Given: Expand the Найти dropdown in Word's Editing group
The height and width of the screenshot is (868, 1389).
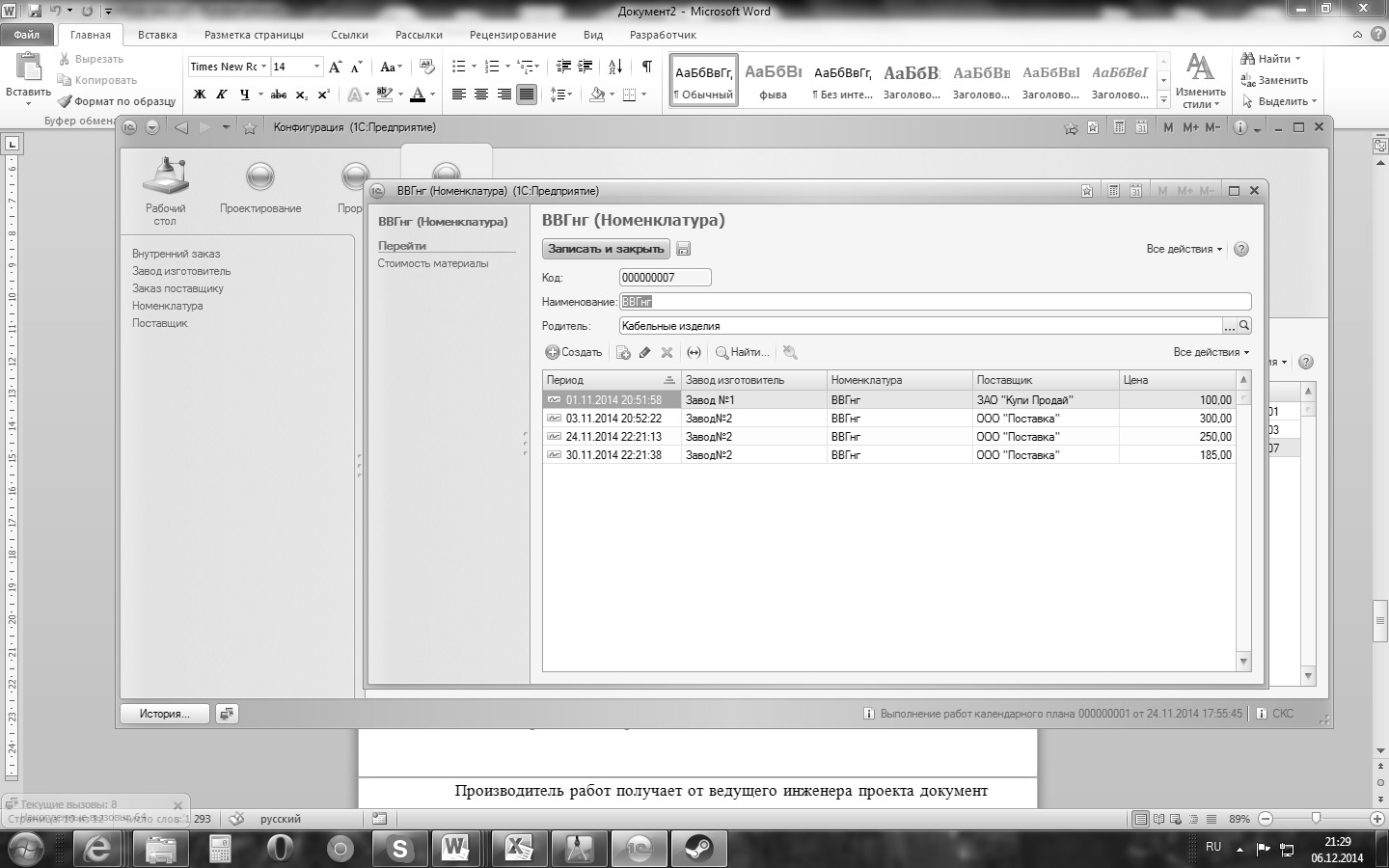Looking at the screenshot, I should pos(1297,59).
